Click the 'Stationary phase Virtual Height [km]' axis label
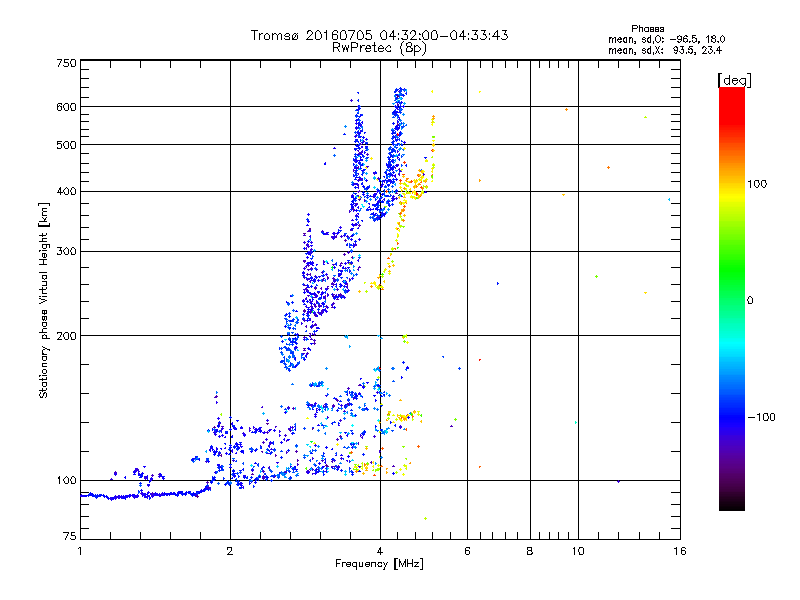This screenshot has width=800, height=600. pos(44,300)
